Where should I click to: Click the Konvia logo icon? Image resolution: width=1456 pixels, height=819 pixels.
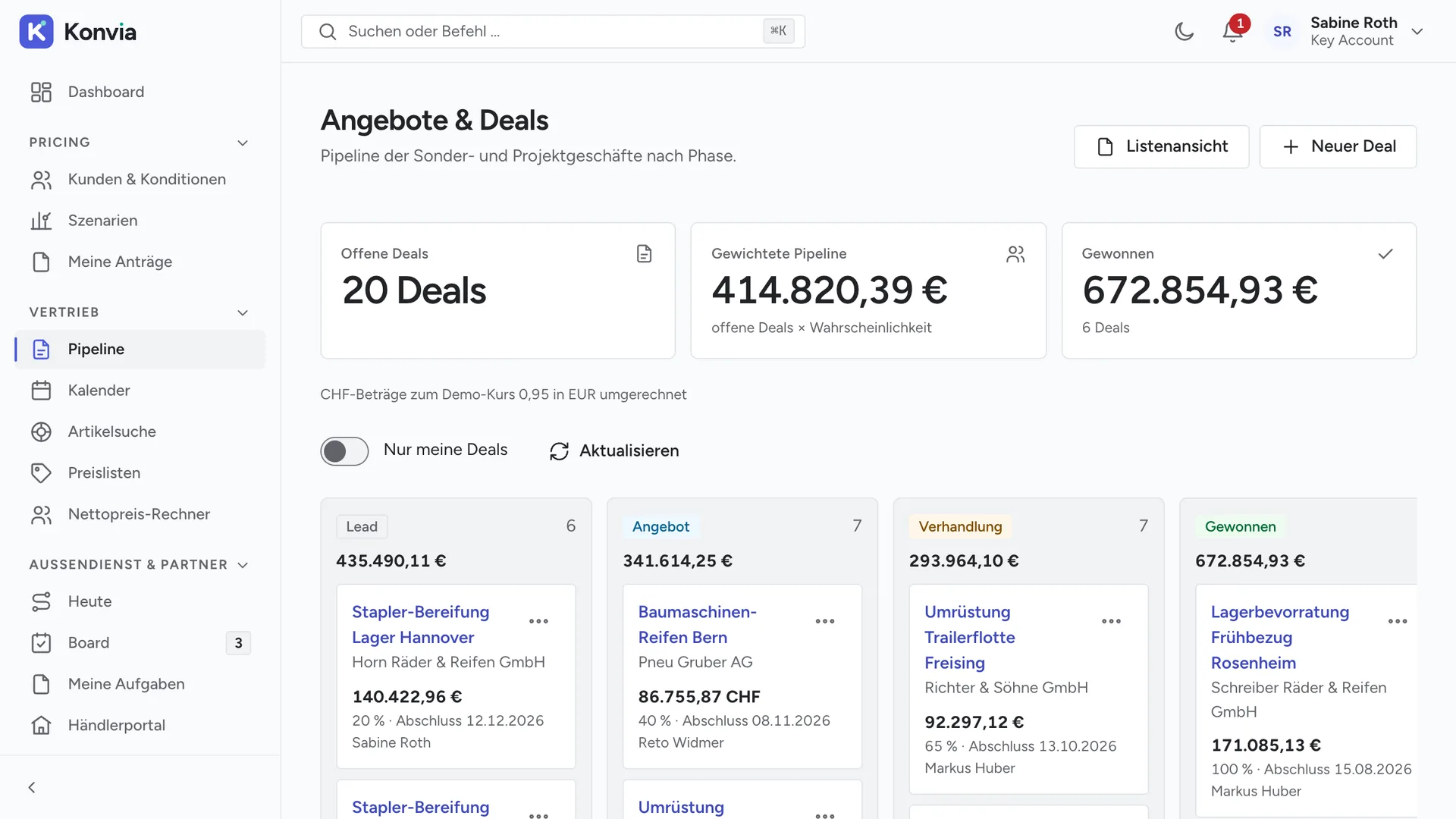(x=36, y=31)
